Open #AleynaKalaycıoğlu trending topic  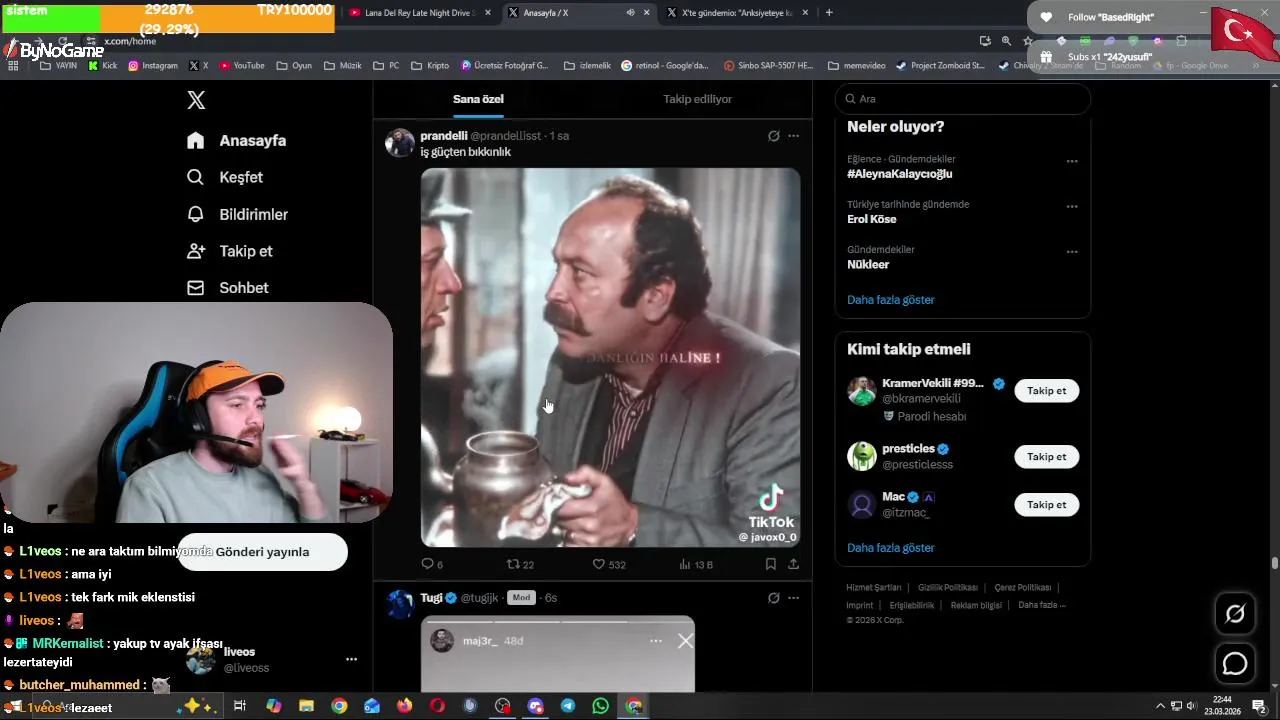tap(899, 174)
